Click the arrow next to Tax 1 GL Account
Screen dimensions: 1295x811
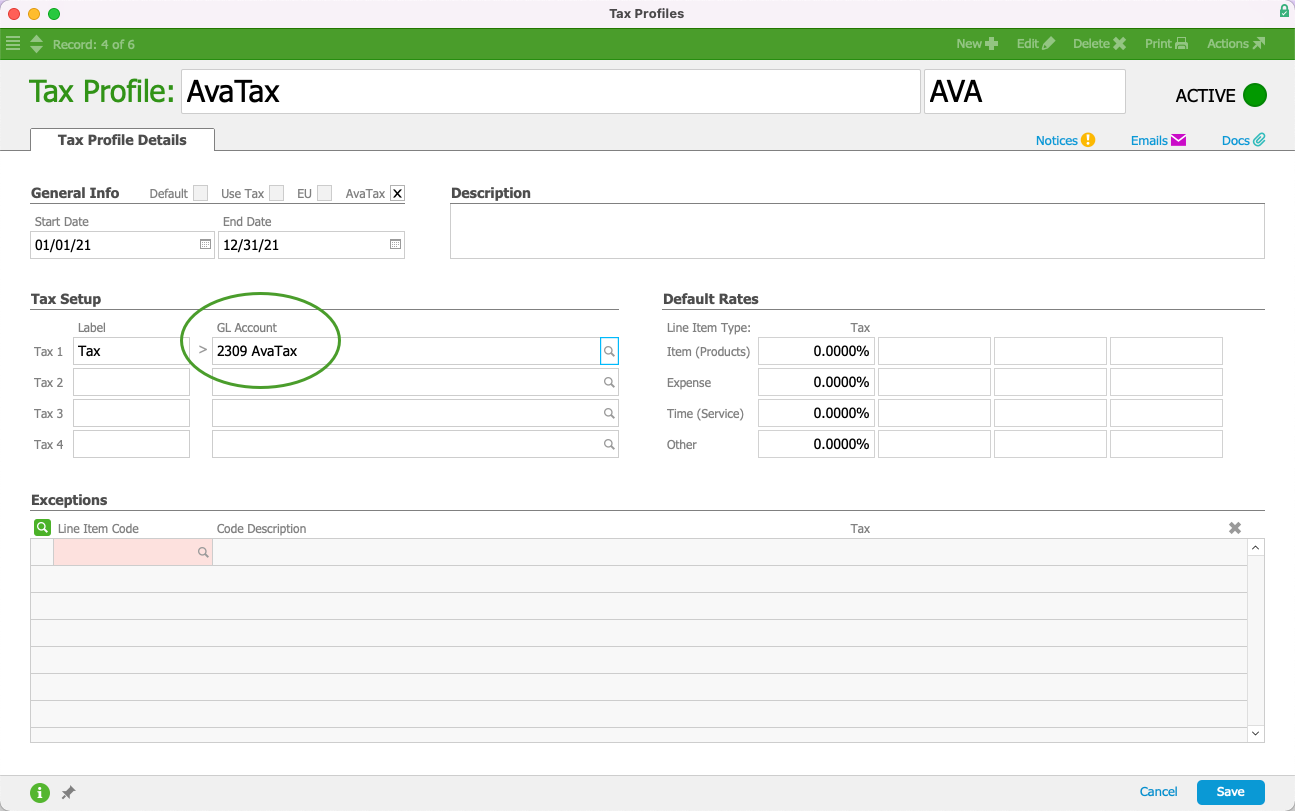[x=202, y=351]
